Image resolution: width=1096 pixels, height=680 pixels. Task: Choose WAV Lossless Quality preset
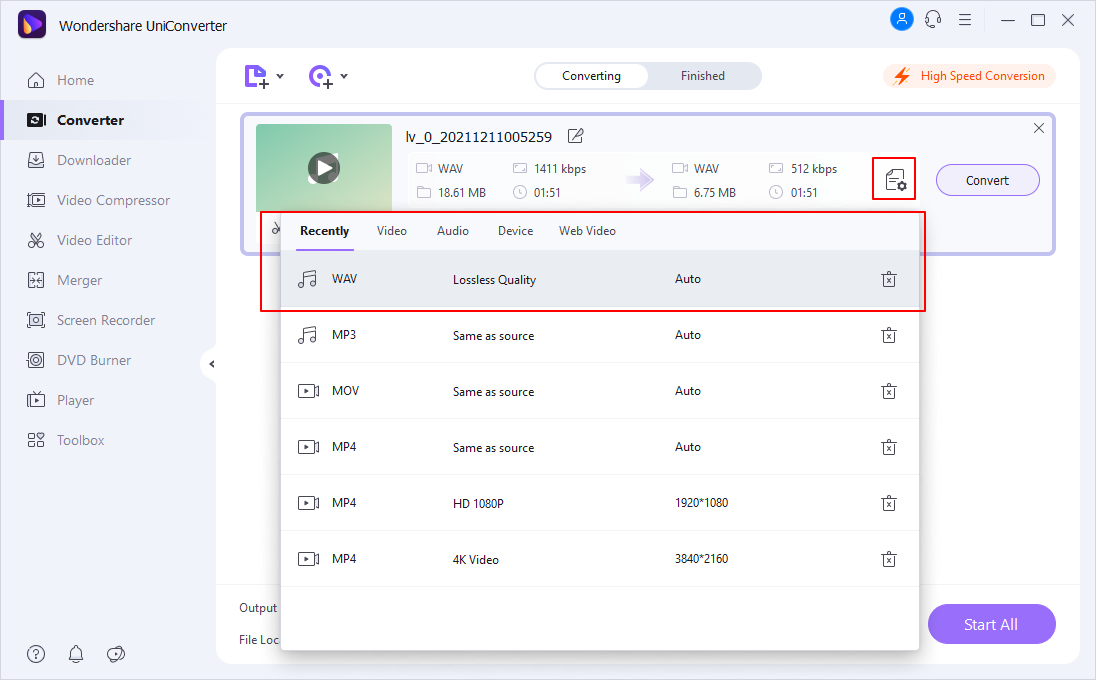coord(600,280)
